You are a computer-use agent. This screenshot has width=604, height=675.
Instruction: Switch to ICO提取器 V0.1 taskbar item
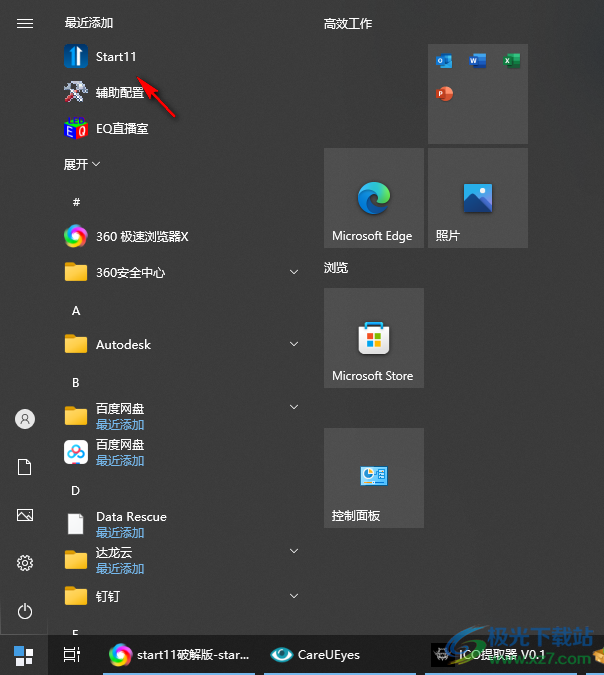pyautogui.click(x=502, y=655)
